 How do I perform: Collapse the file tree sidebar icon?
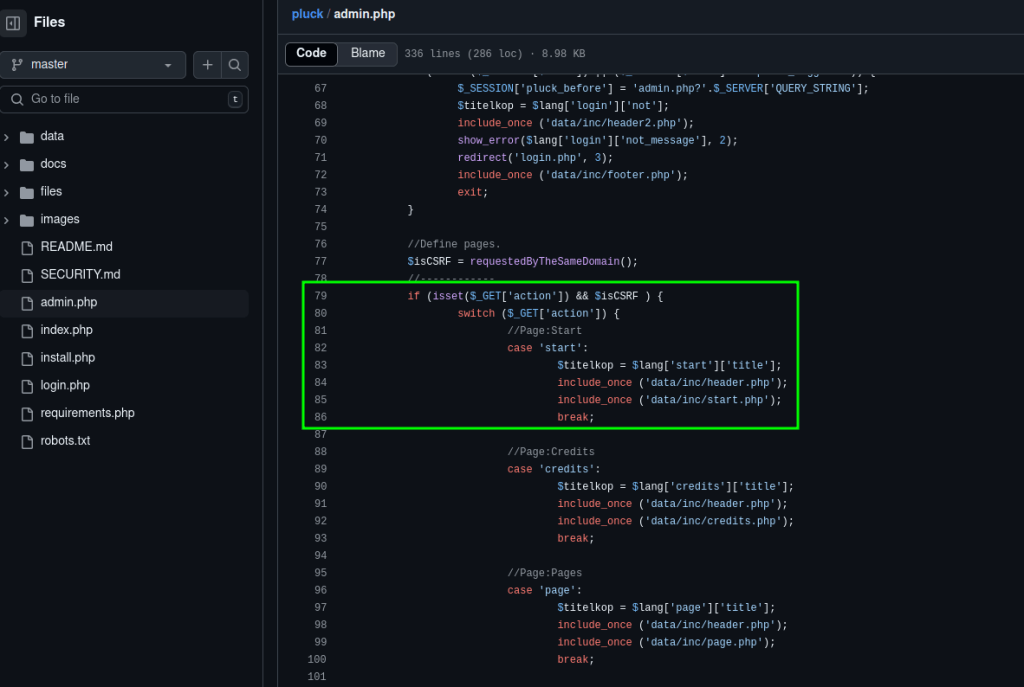click(14, 22)
